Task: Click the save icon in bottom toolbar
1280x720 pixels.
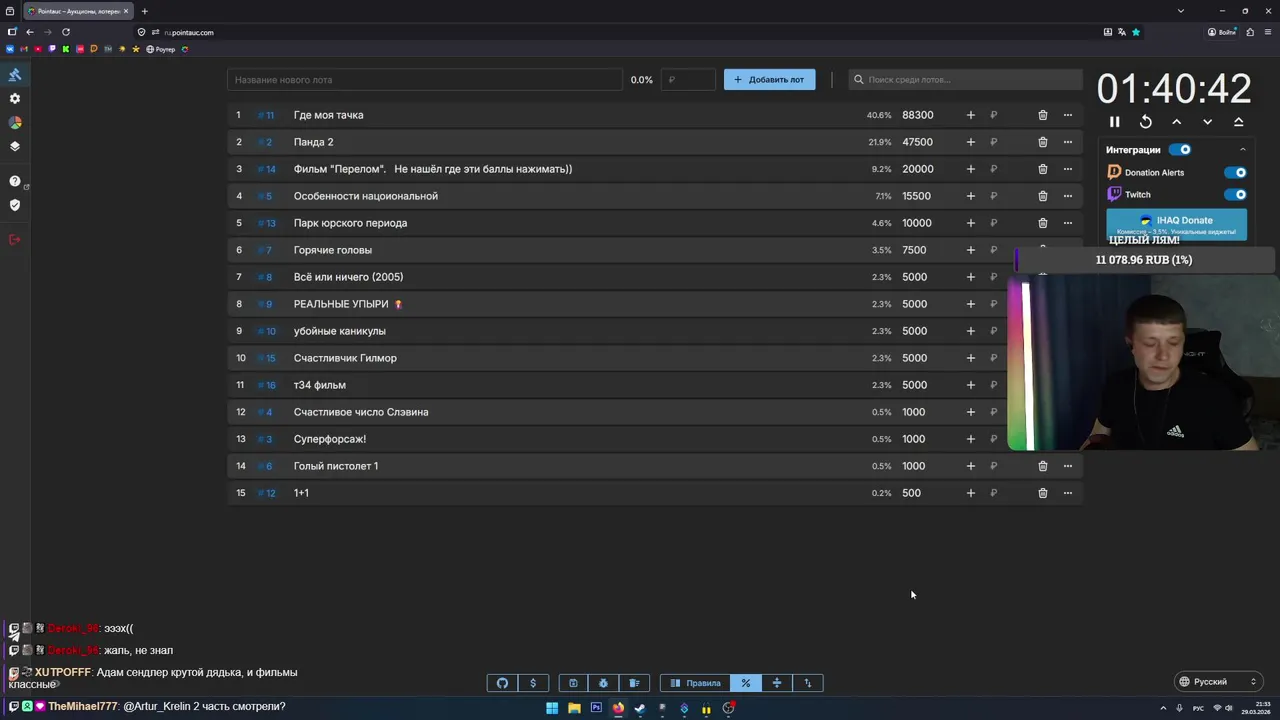Action: (573, 683)
